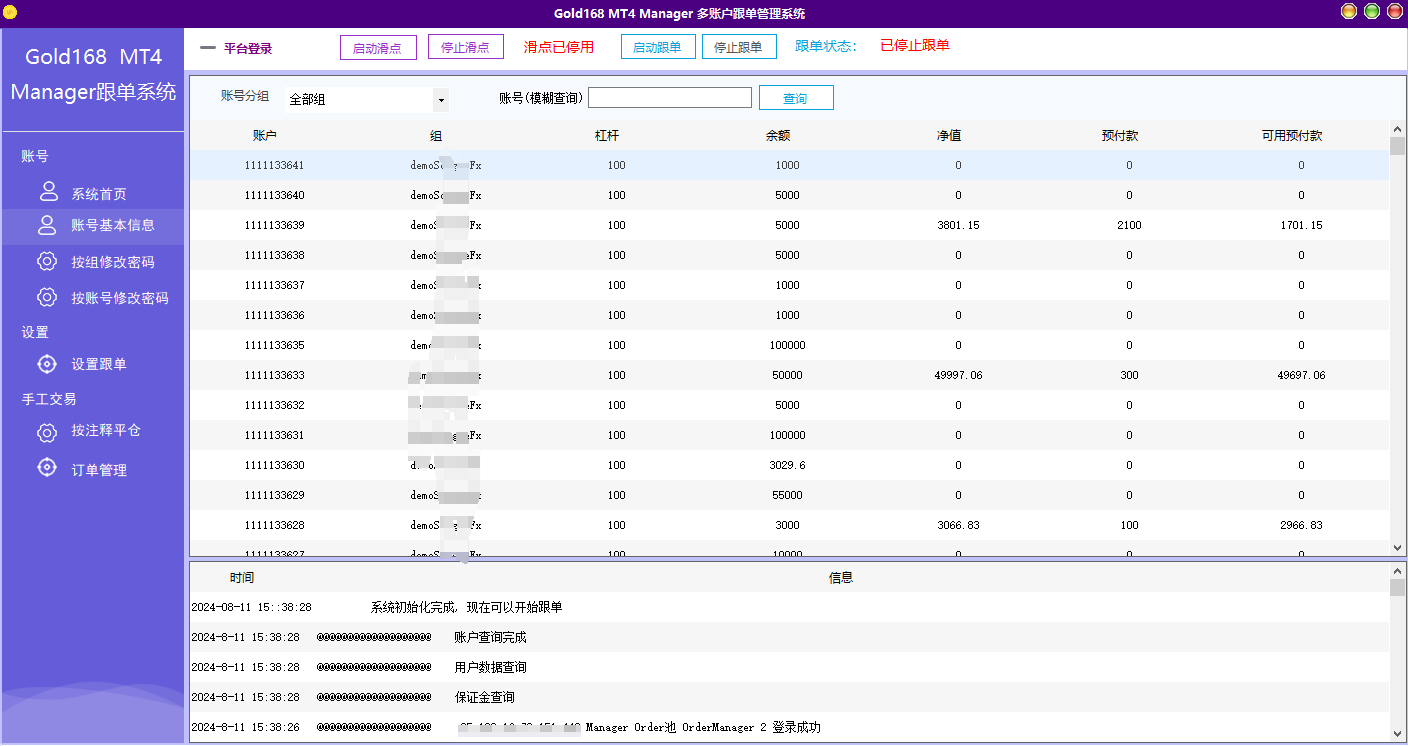
Task: Select account row 1111133636
Action: (x=789, y=315)
